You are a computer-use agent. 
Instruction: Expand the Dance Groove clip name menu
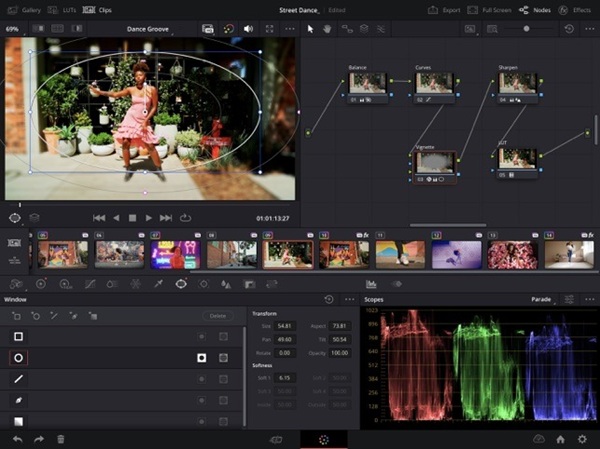tap(150, 29)
